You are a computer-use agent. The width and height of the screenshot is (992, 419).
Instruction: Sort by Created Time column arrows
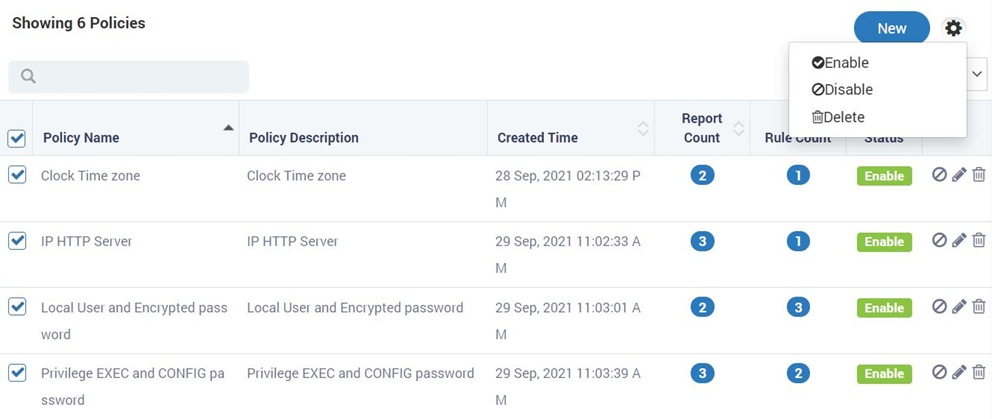pyautogui.click(x=643, y=128)
